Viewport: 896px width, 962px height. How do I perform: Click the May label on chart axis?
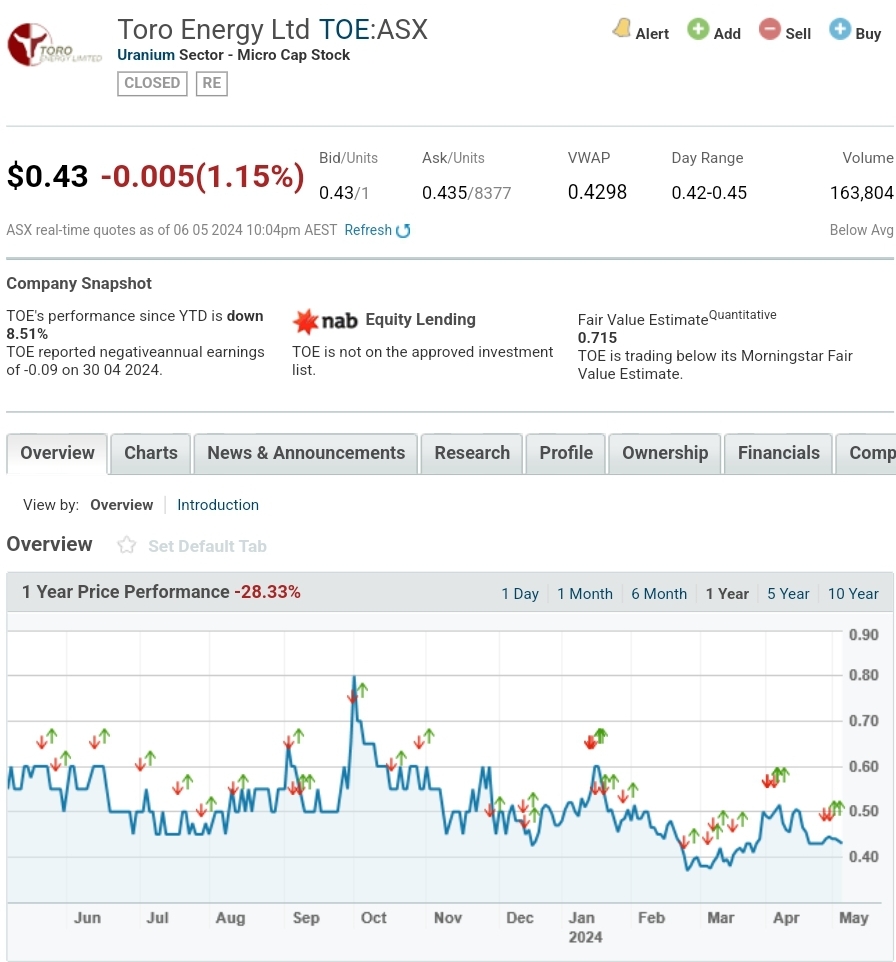point(854,918)
